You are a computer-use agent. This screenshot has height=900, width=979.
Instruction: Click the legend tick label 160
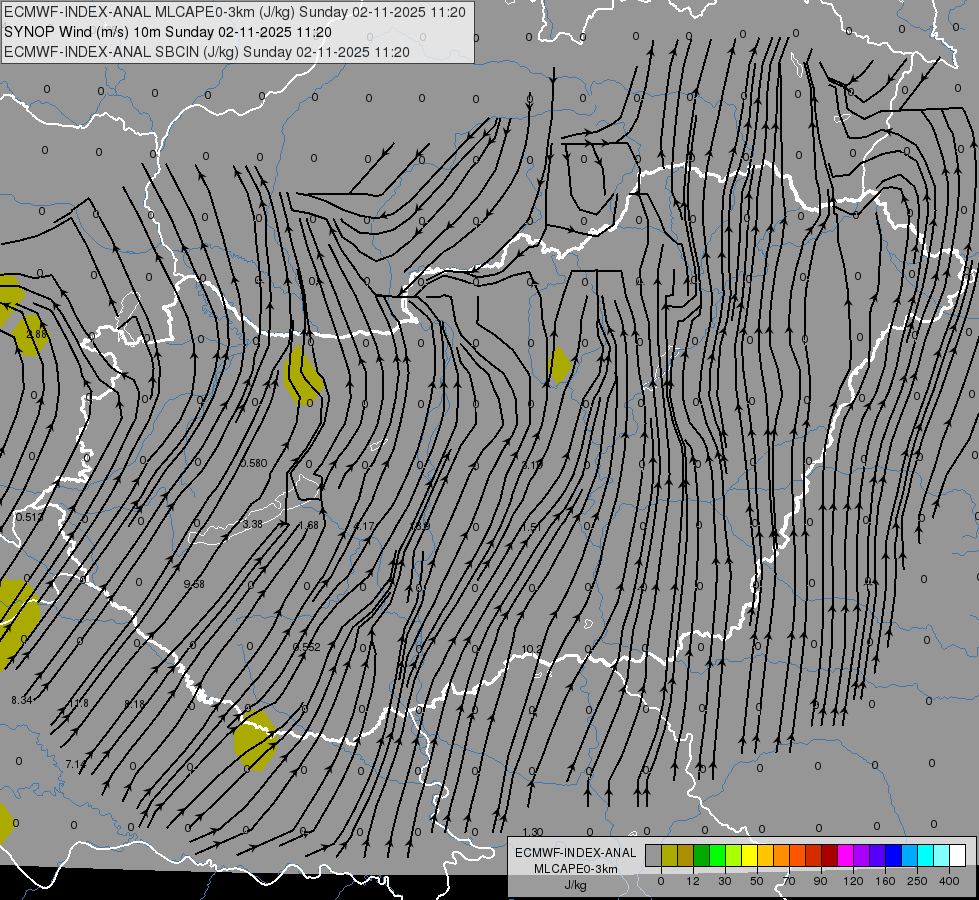coord(885,881)
